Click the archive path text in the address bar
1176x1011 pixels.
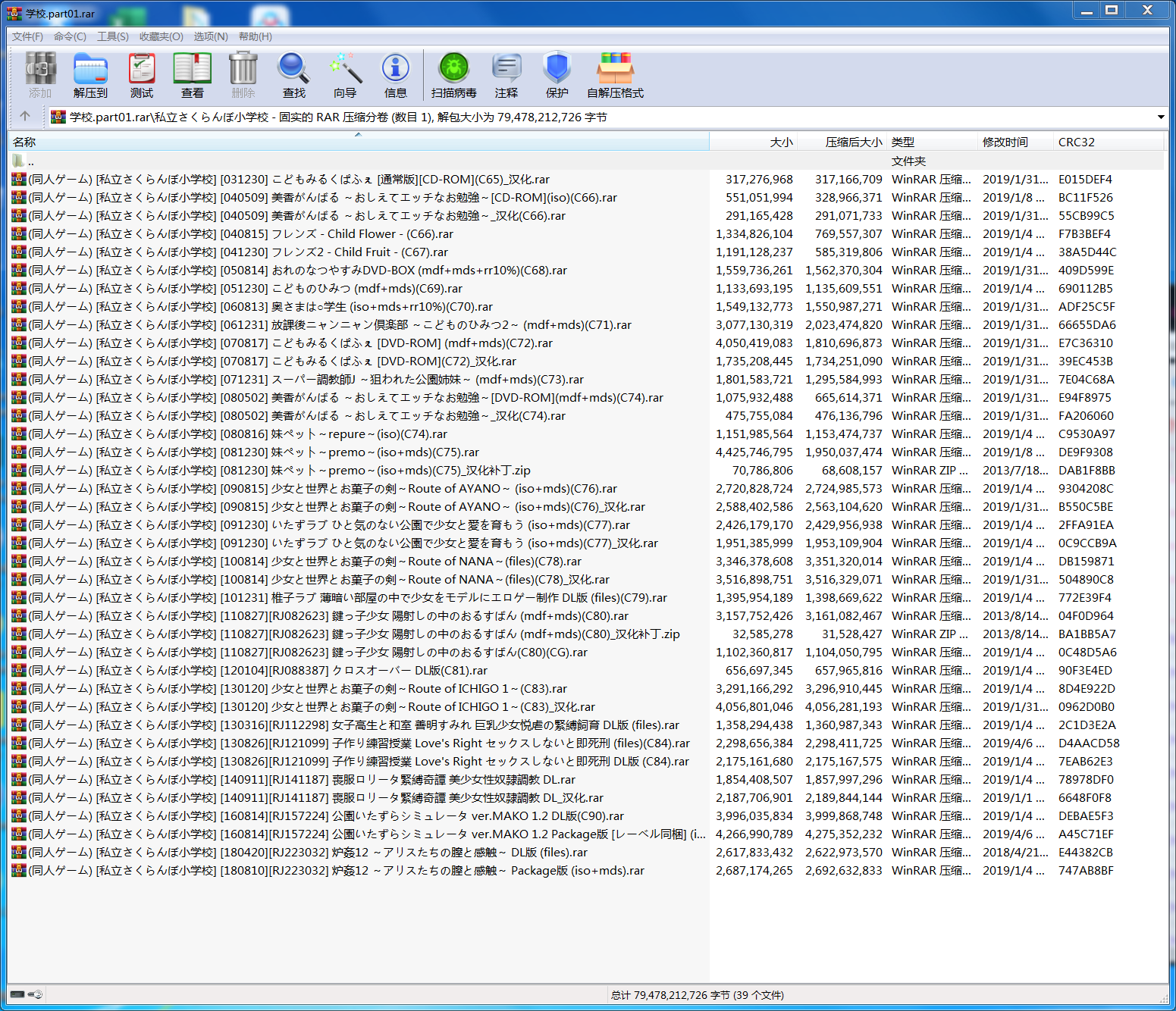pos(338,117)
